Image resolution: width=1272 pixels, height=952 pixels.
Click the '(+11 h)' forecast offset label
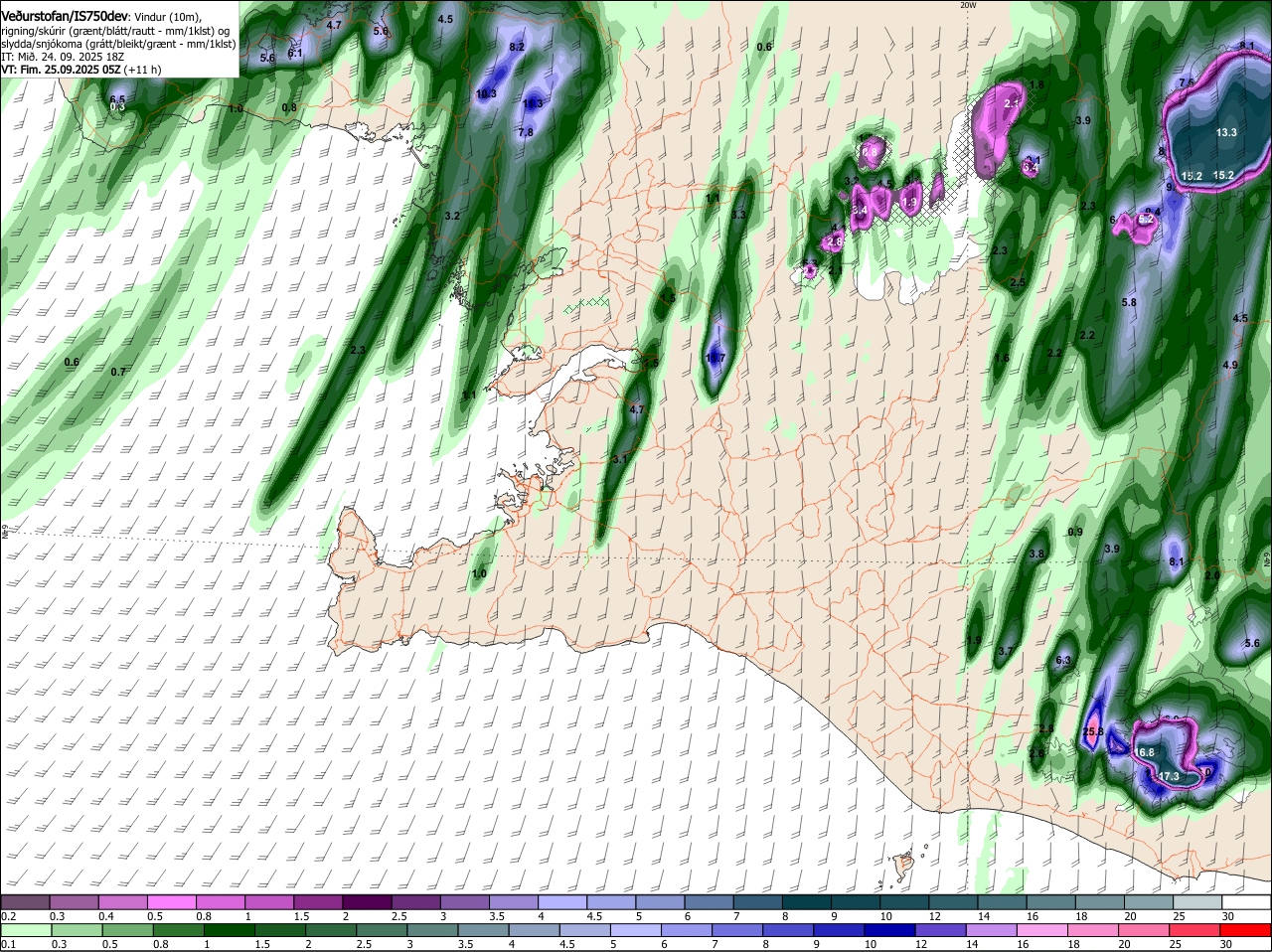pos(142,70)
